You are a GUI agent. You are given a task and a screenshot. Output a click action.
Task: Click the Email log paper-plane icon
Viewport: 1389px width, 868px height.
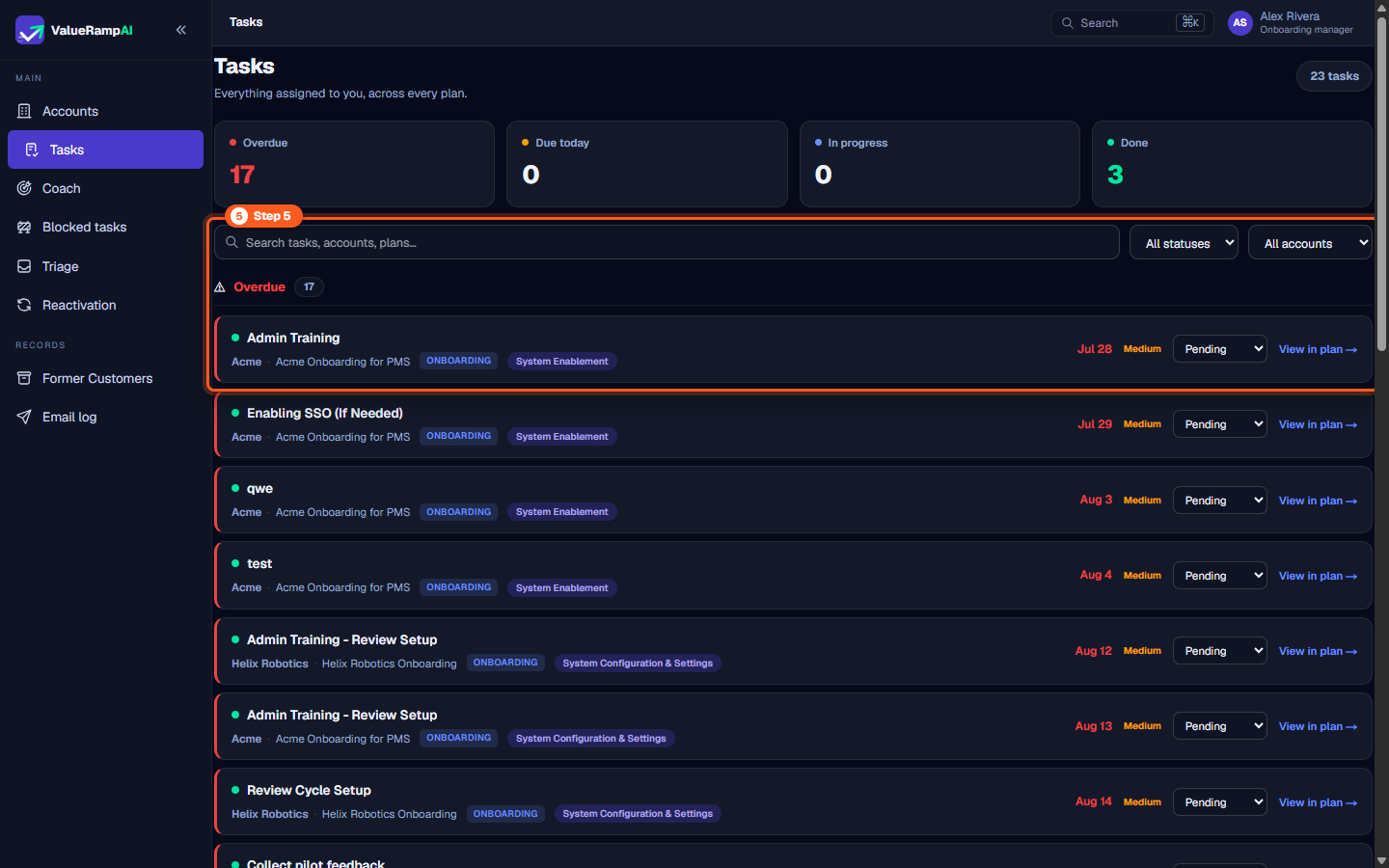(x=24, y=417)
